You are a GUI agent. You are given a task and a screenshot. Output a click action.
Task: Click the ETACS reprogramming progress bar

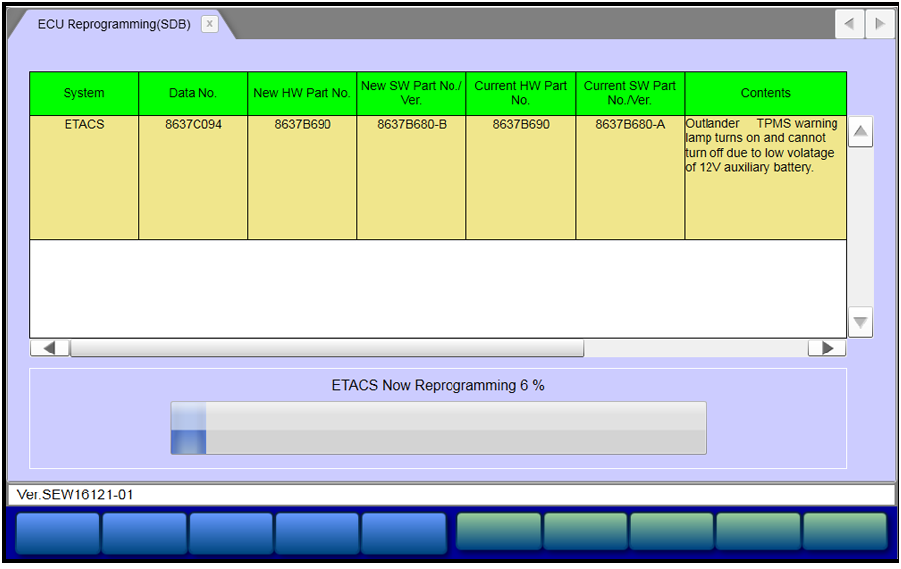point(438,428)
